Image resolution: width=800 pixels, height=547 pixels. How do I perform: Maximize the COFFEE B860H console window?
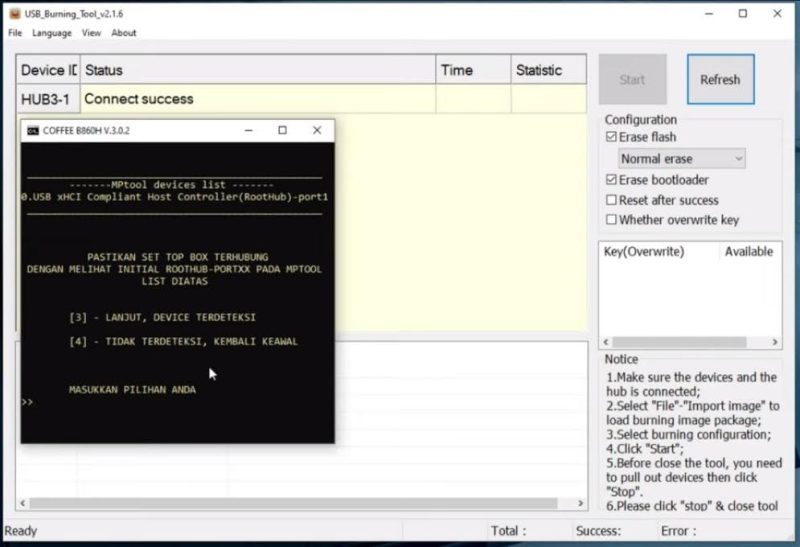[282, 131]
